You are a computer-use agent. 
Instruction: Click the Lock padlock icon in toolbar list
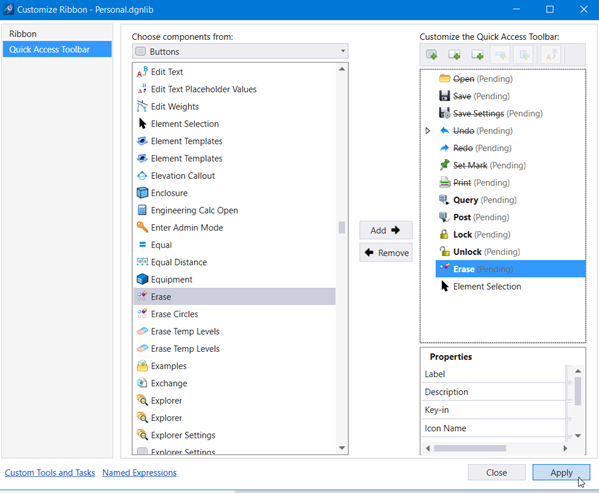click(444, 234)
